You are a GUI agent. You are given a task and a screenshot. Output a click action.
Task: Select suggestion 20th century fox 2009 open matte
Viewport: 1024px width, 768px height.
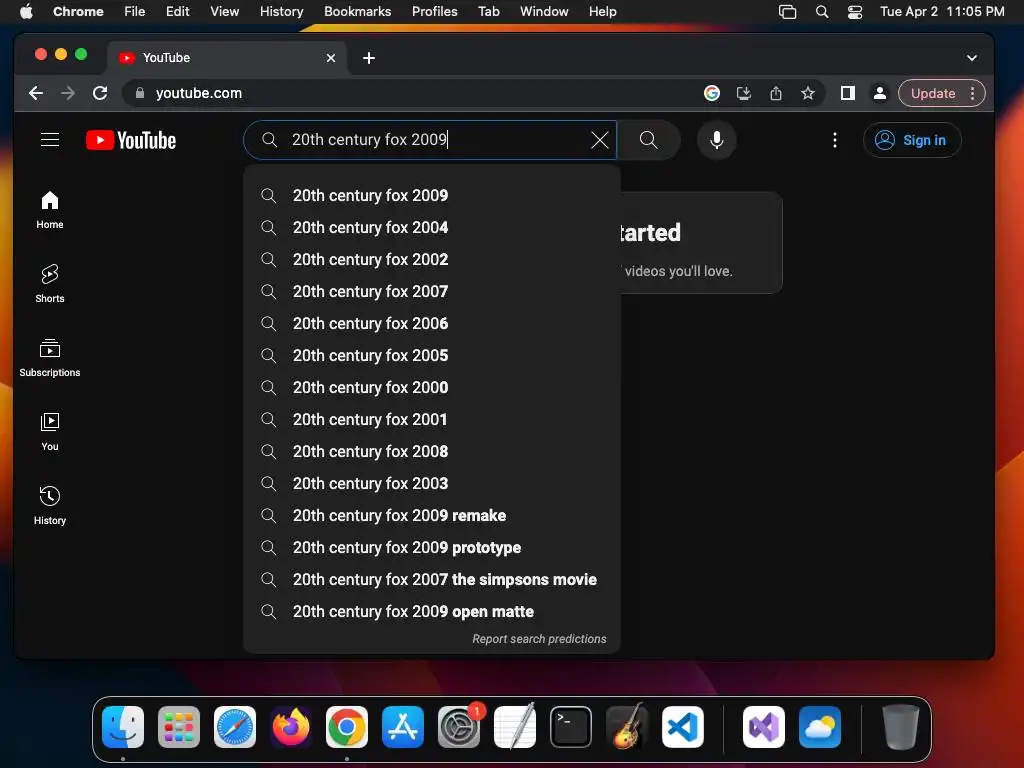tap(431, 611)
